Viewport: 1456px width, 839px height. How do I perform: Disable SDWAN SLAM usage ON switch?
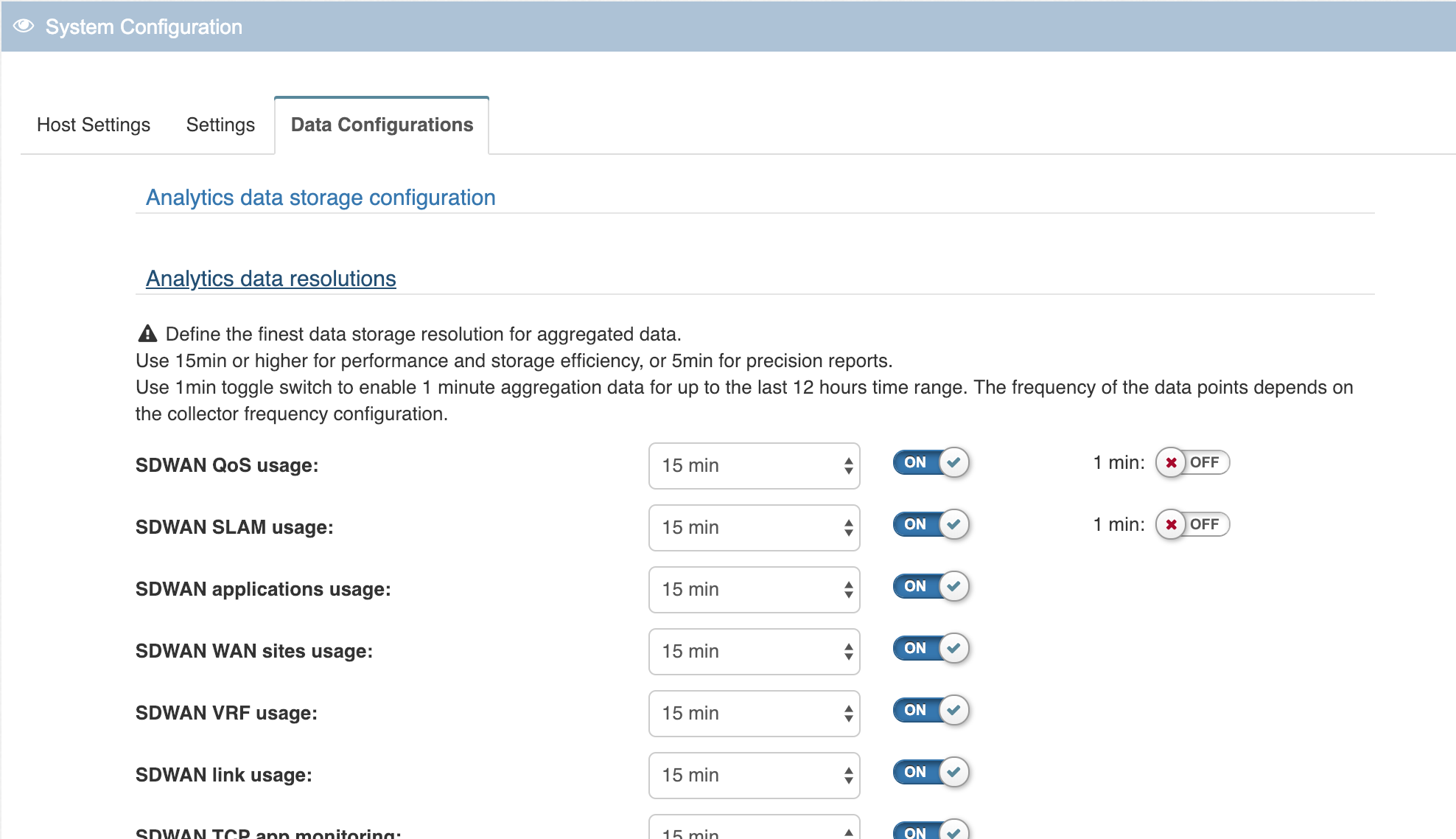(931, 524)
